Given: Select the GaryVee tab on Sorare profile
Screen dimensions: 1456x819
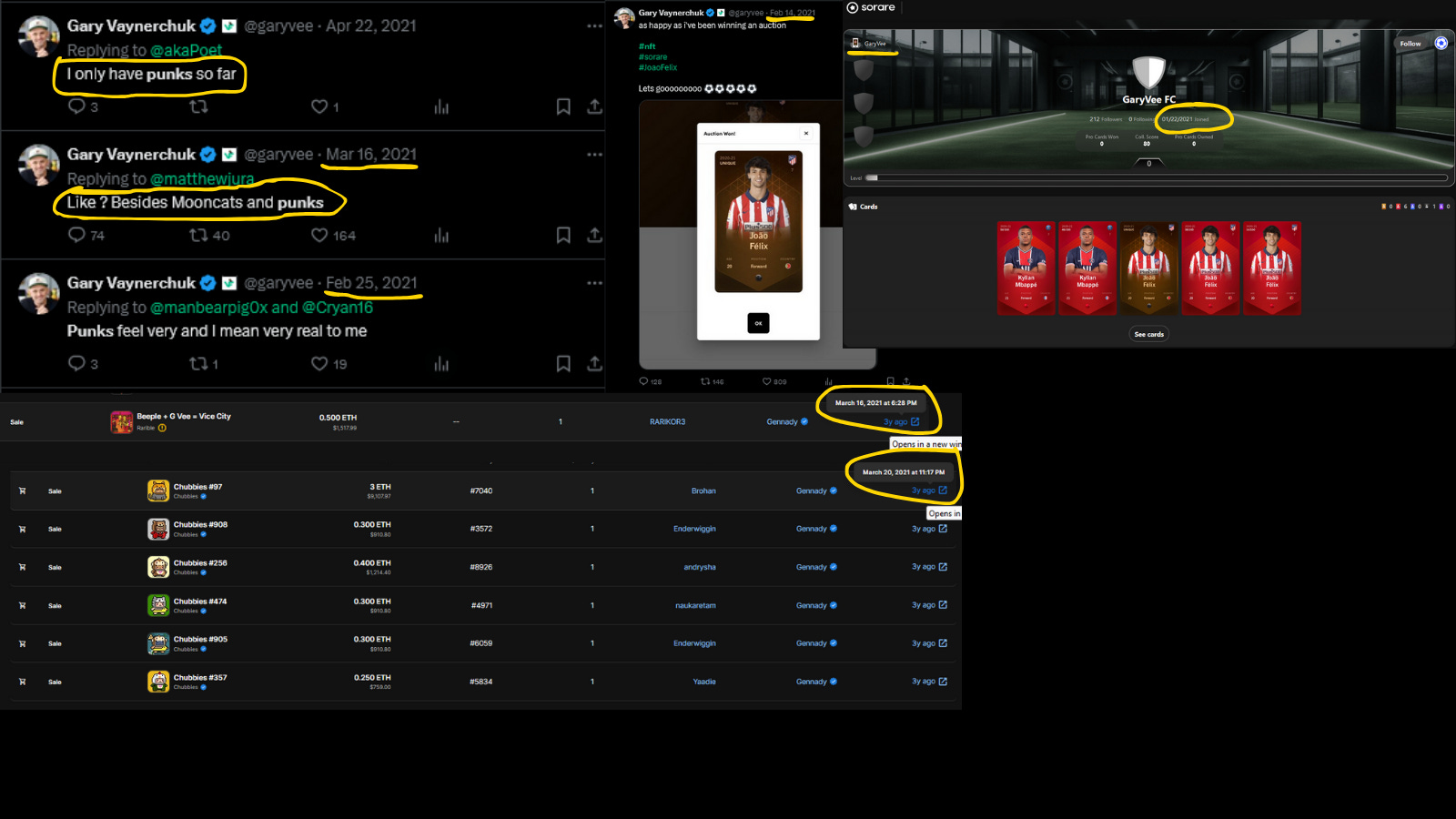Looking at the screenshot, I should pyautogui.click(x=869, y=43).
